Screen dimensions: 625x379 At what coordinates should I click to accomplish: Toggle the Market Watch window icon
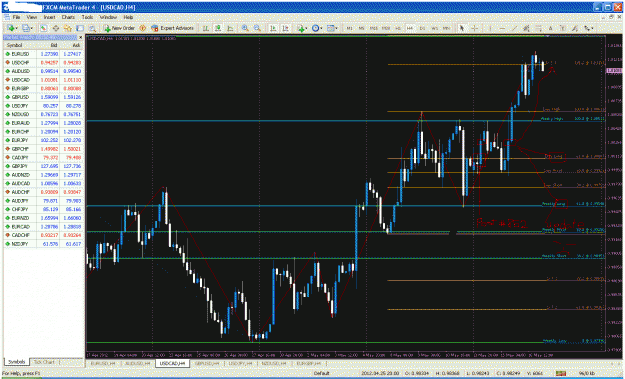pyautogui.click(x=43, y=28)
